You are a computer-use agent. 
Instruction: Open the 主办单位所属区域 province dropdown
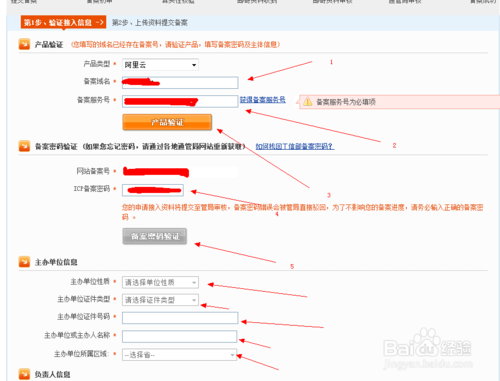click(x=179, y=355)
